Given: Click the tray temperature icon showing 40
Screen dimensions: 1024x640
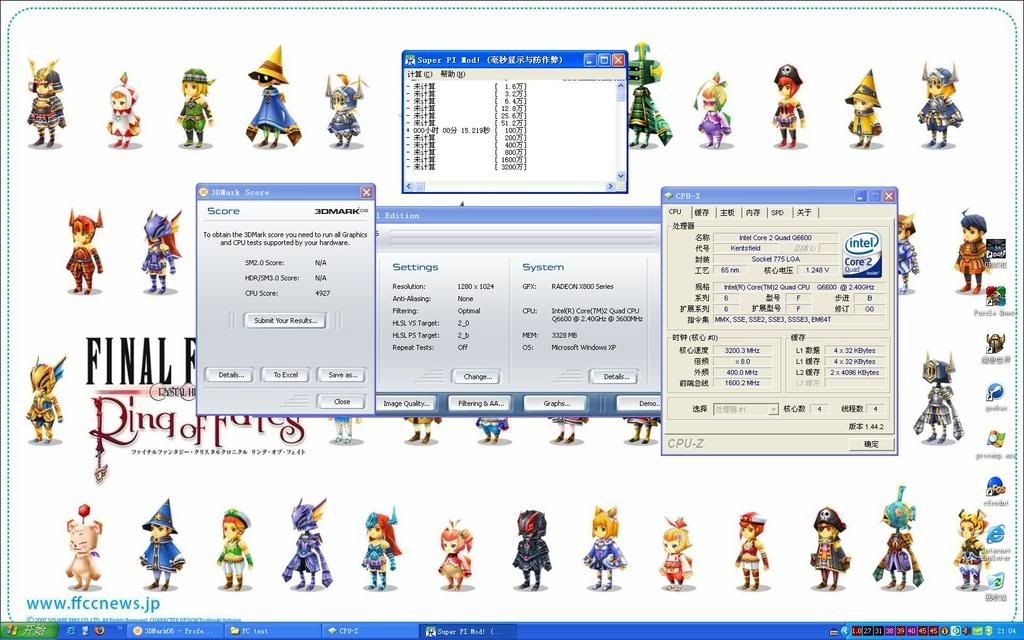Looking at the screenshot, I should tap(912, 631).
